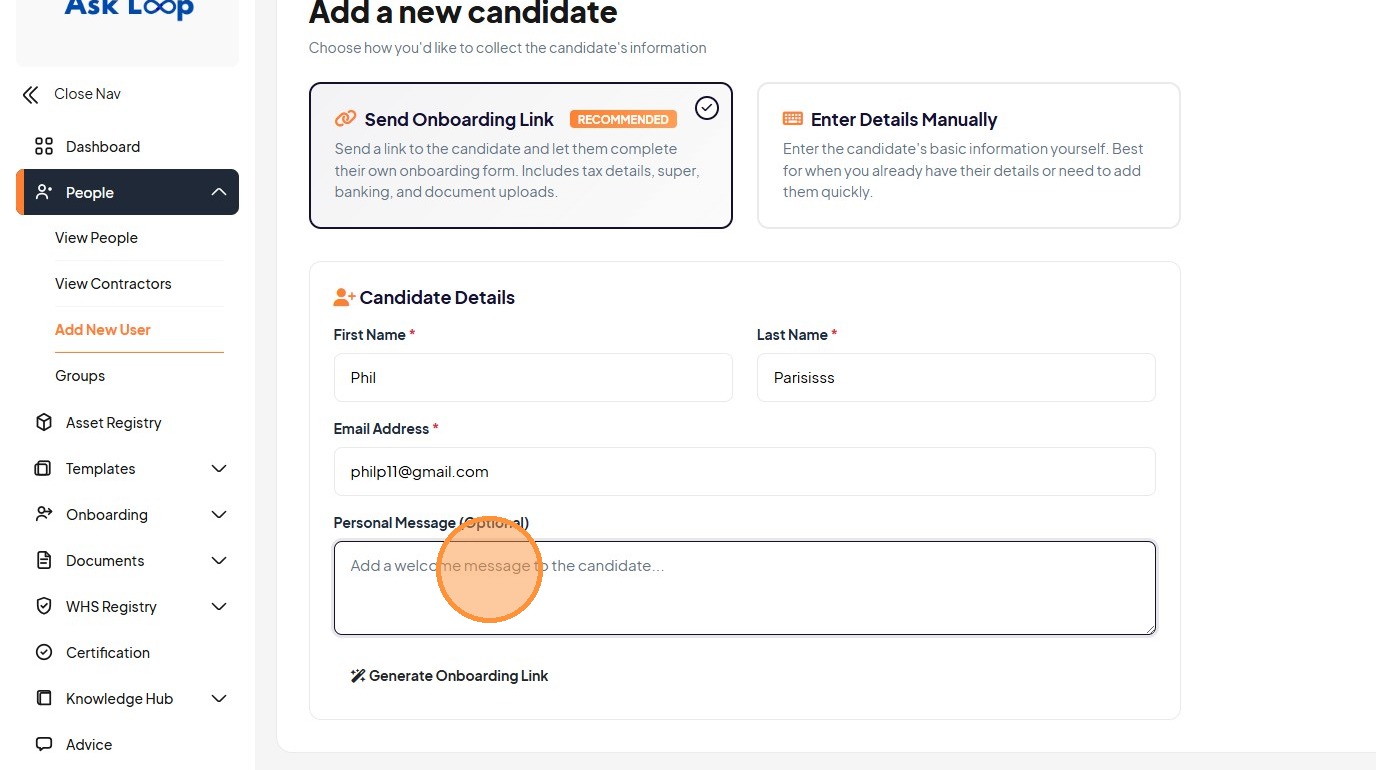The height and width of the screenshot is (770, 1376).
Task: Open the View People page
Action: tap(96, 238)
